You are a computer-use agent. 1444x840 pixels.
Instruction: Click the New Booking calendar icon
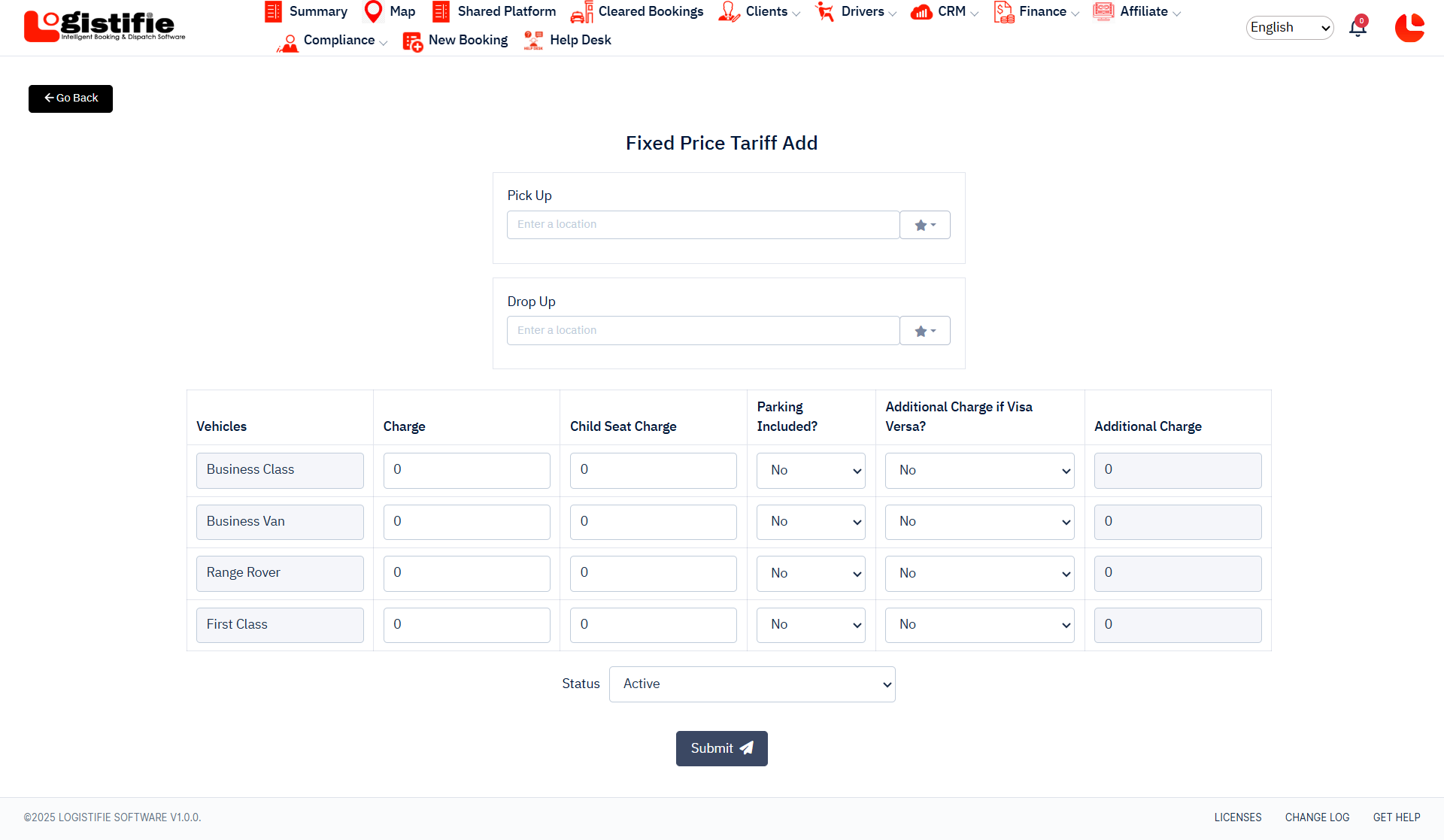click(412, 41)
